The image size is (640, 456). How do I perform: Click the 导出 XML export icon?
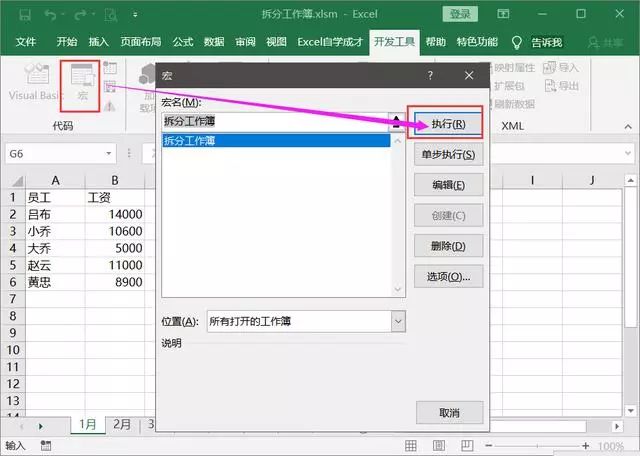[x=562, y=86]
